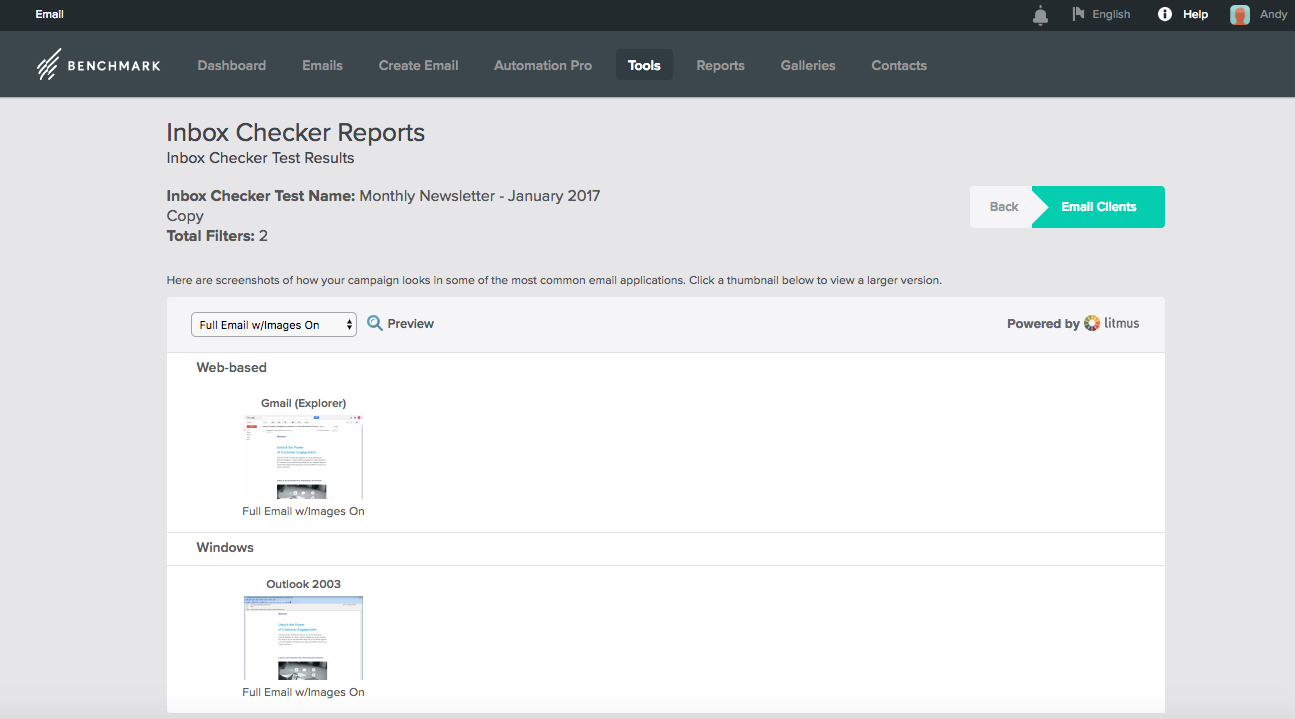This screenshot has height=719, width=1295.
Task: Click the Preview magnifier icon
Action: [x=375, y=323]
